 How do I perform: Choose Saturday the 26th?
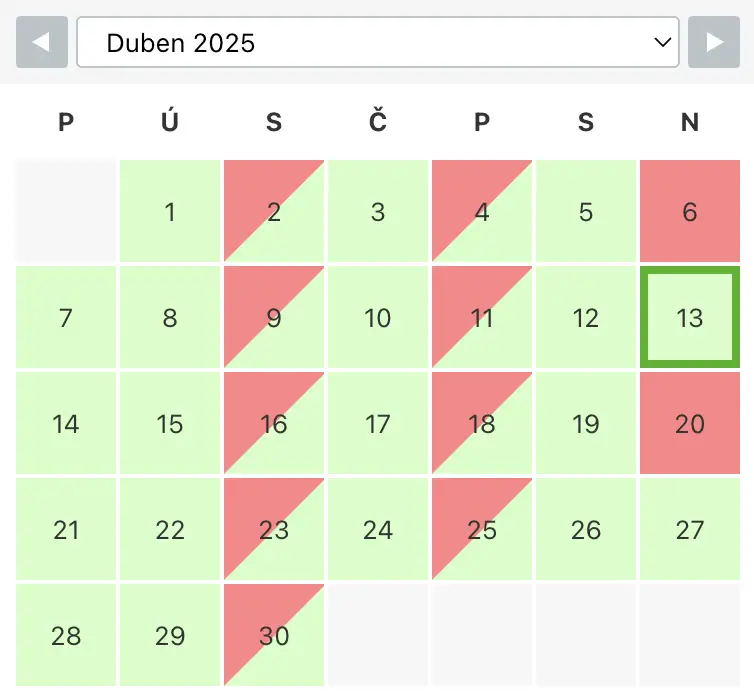(x=586, y=530)
